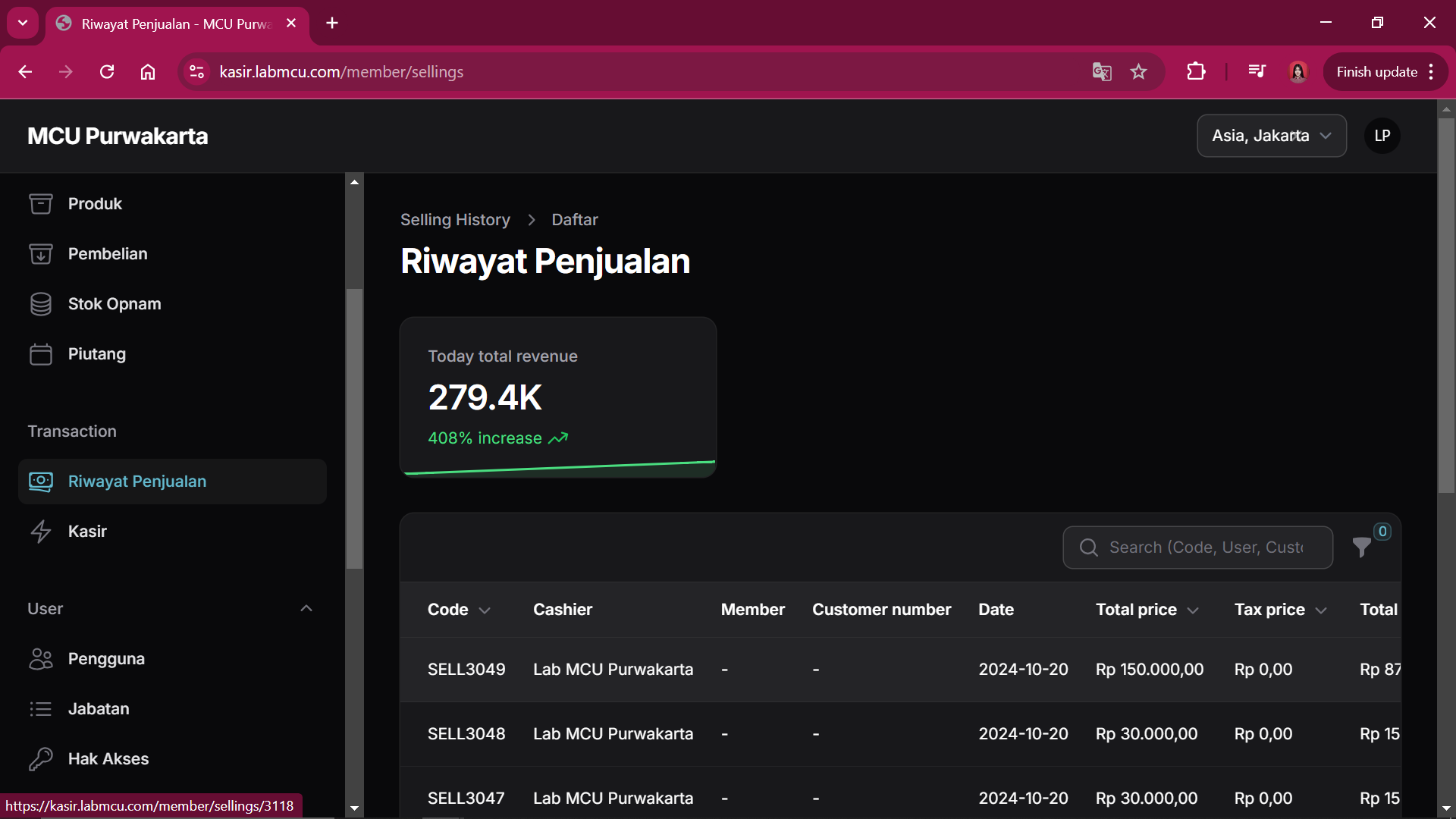Screen dimensions: 1456x819
Task: Click the Finish update button
Action: (x=1377, y=72)
